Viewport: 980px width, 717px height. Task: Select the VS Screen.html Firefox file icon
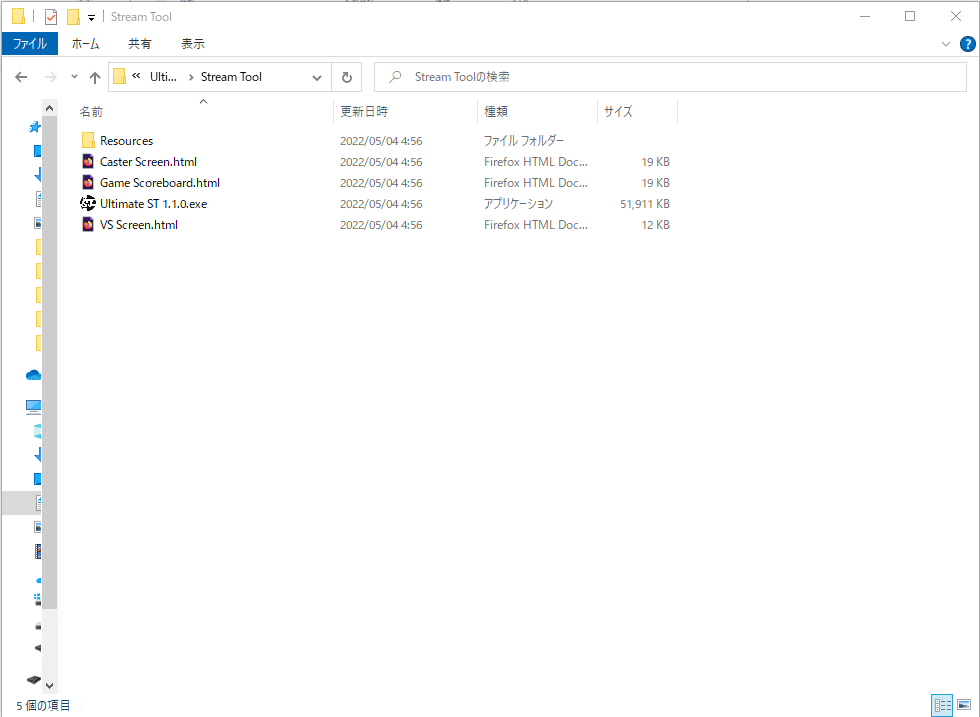[x=88, y=224]
